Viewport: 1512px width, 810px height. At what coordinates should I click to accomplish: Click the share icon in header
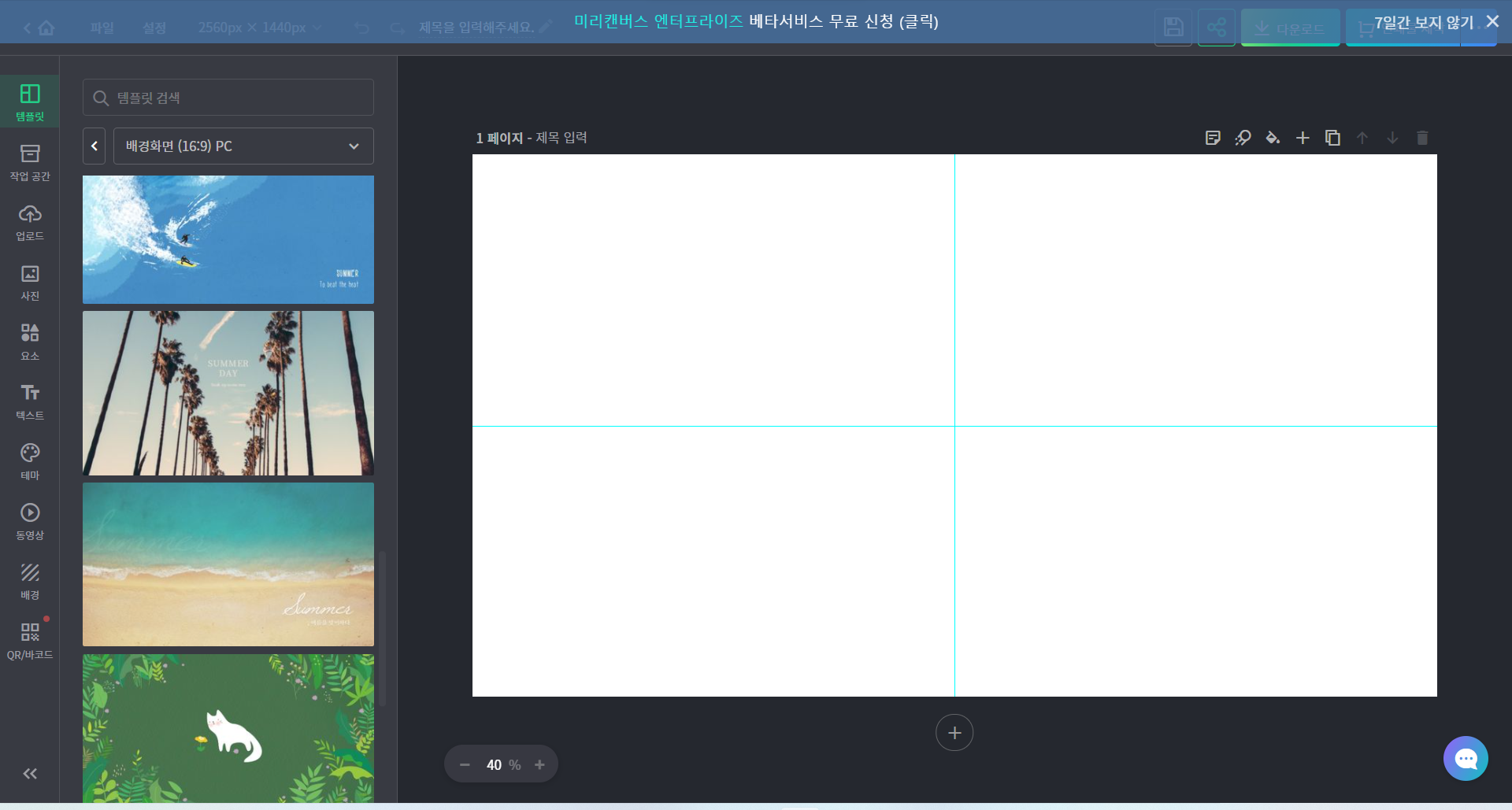pyautogui.click(x=1217, y=28)
